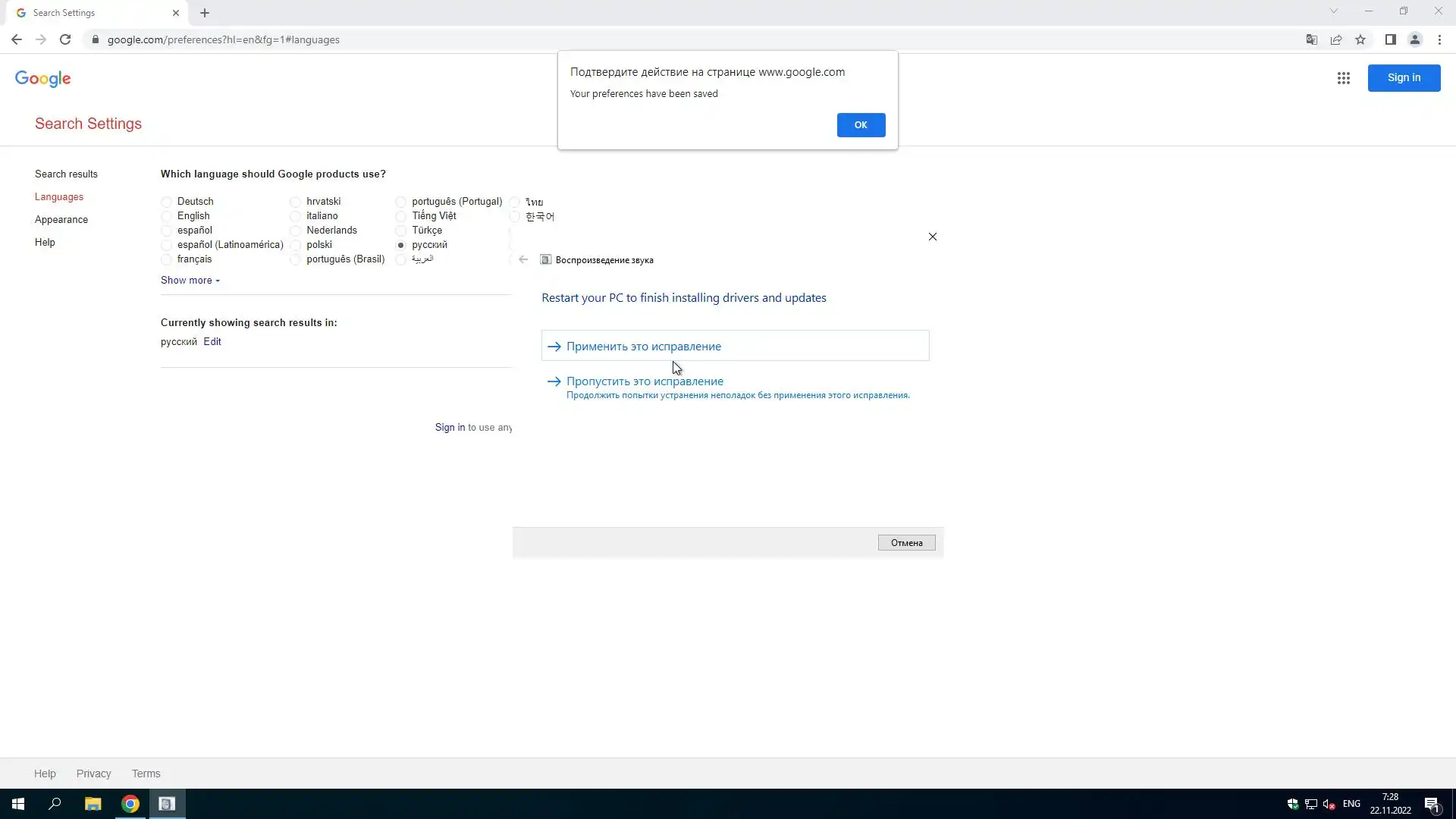1456x819 pixels.
Task: Choose the Türkçe language option
Action: pos(400,231)
